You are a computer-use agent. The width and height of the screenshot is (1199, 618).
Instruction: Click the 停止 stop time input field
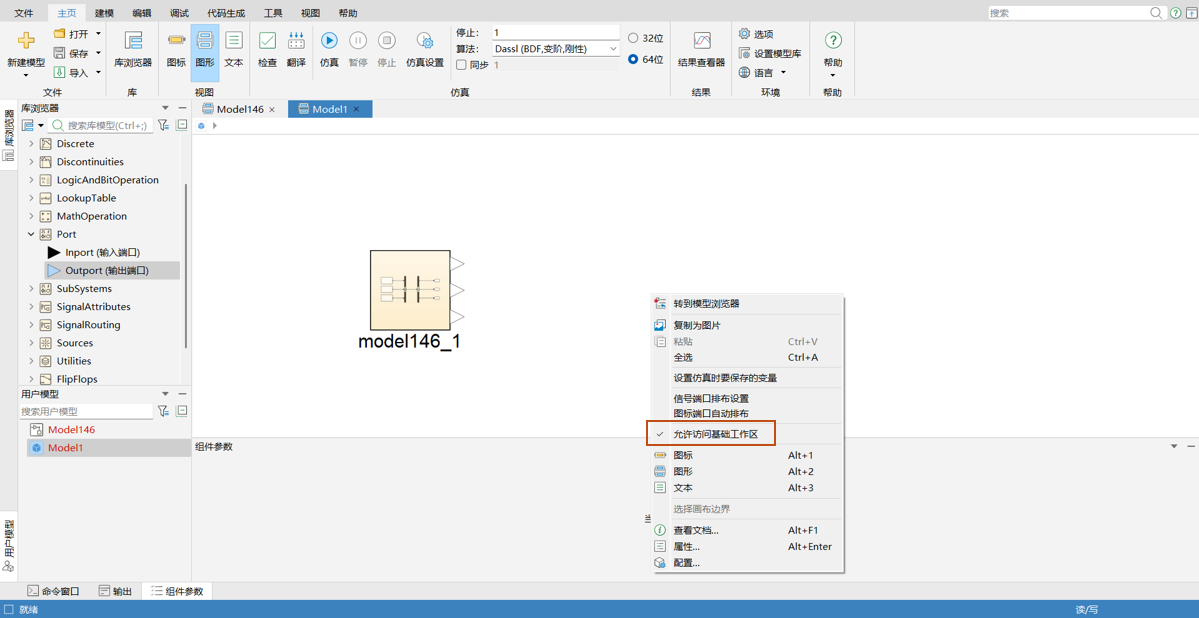click(555, 33)
